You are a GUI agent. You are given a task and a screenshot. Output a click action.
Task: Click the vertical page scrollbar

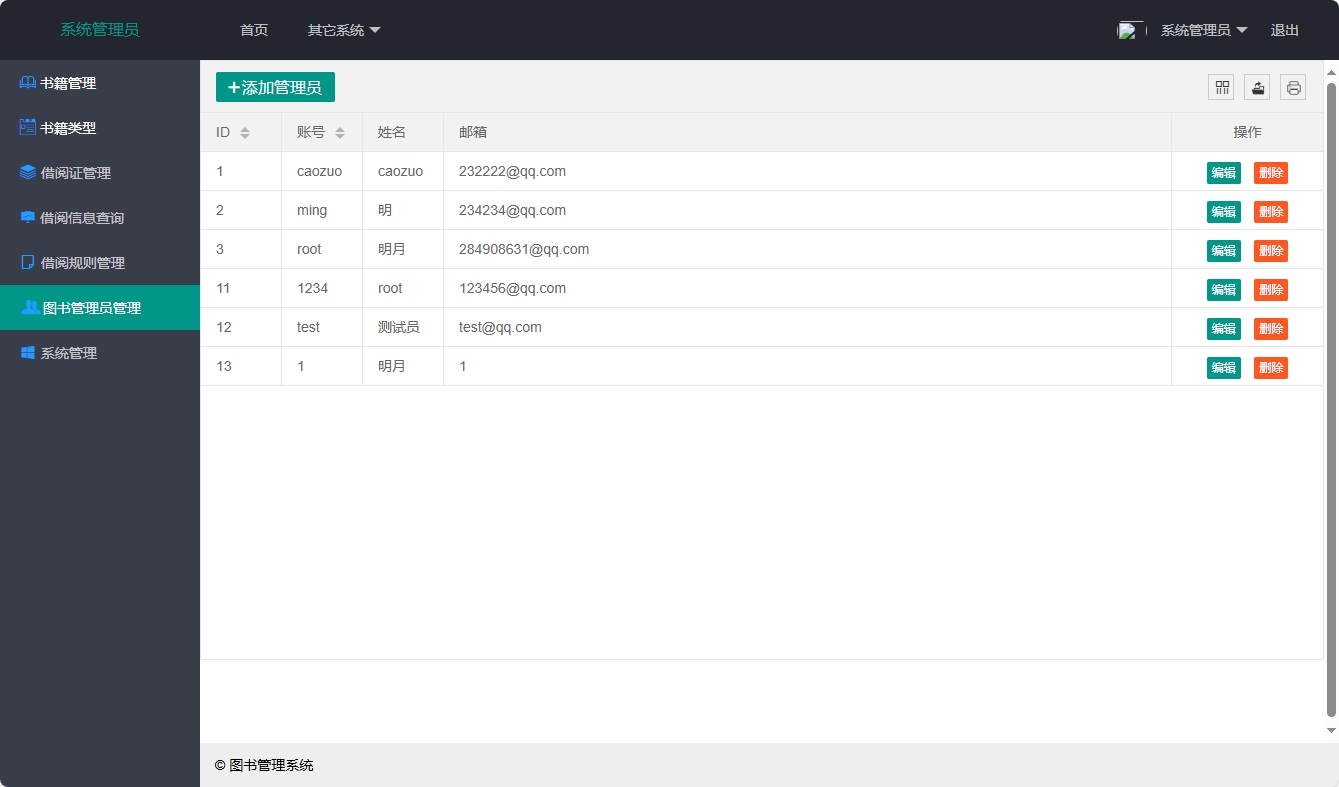coord(1331,400)
